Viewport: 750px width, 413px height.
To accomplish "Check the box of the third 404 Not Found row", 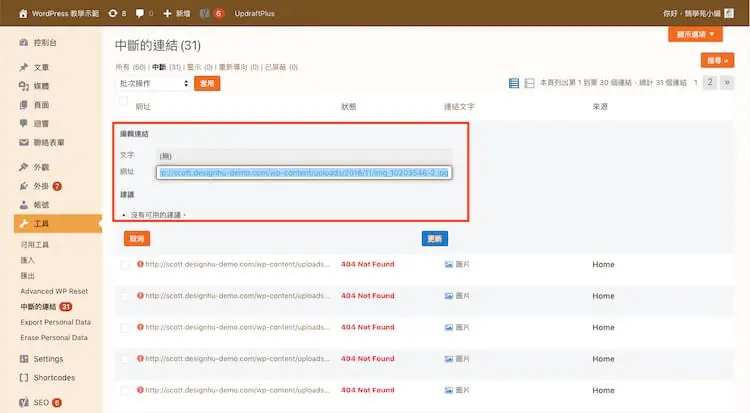I will click(125, 328).
